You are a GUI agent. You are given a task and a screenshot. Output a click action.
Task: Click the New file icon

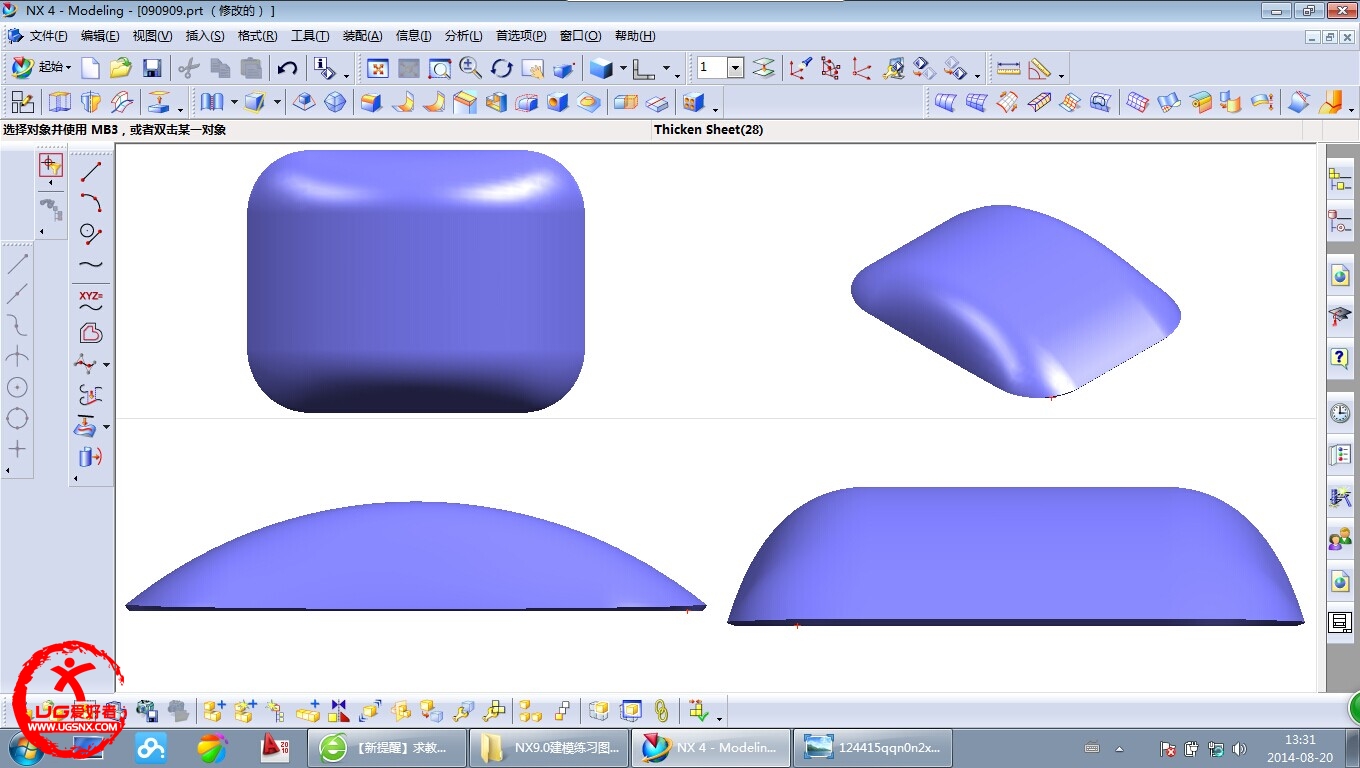coord(91,68)
